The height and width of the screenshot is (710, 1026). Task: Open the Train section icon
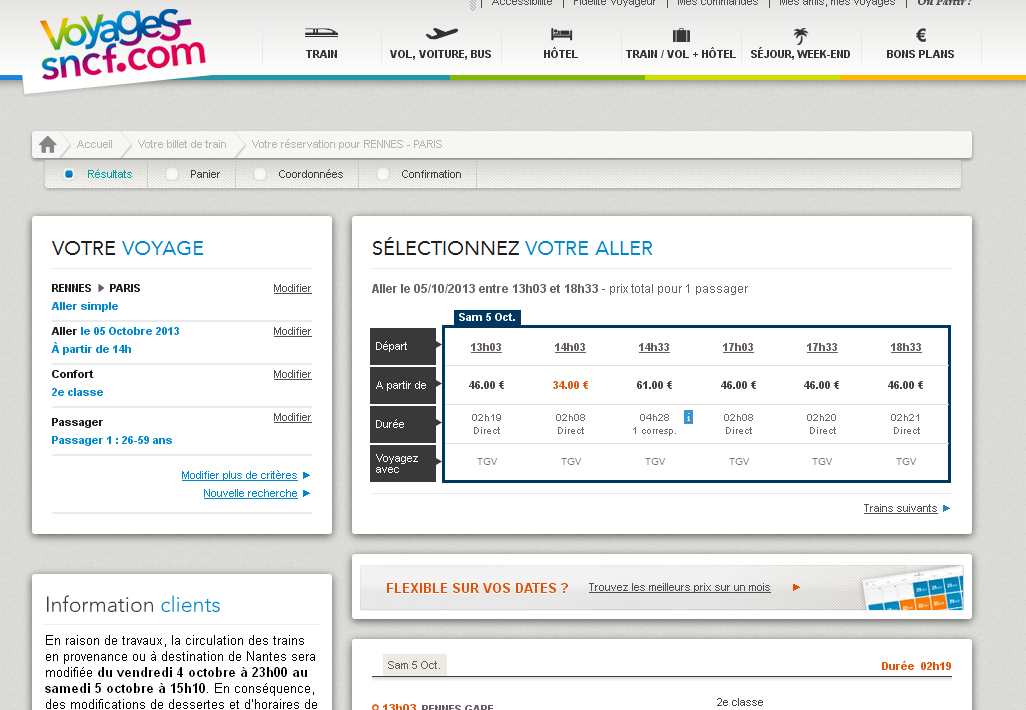coord(321,35)
